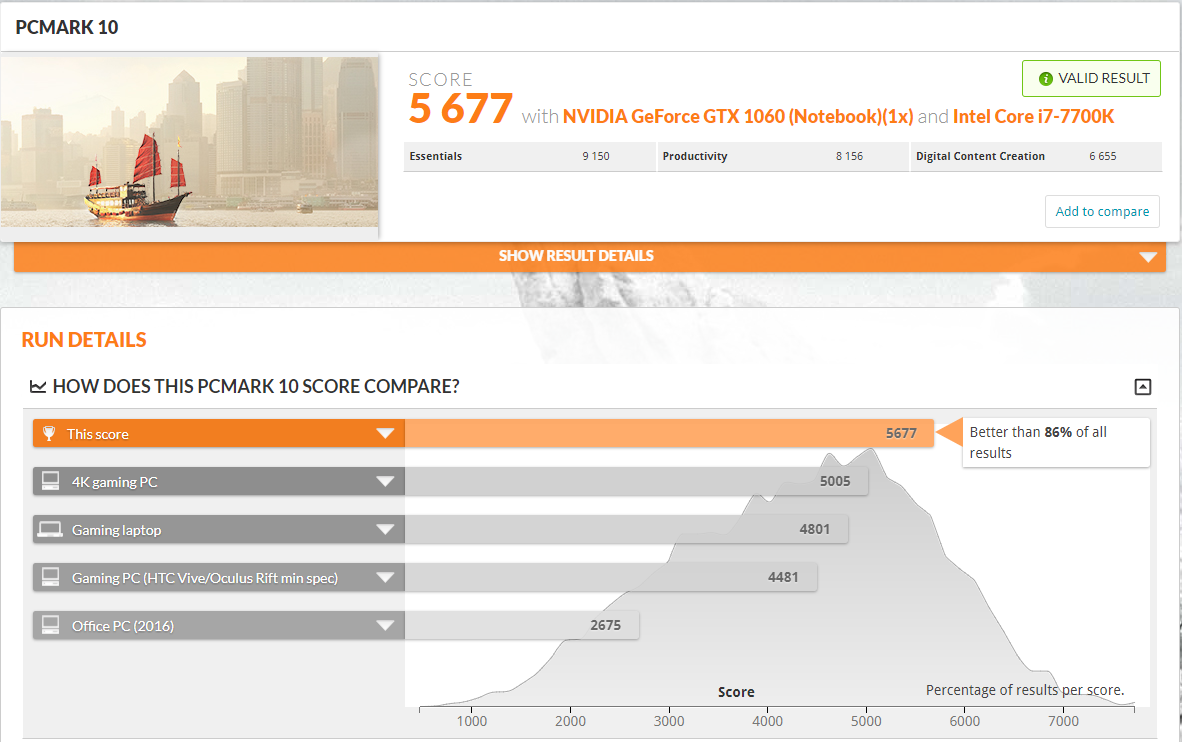This screenshot has height=742, width=1182.
Task: Click the Better than 86% of all results tooltip
Action: click(1055, 443)
